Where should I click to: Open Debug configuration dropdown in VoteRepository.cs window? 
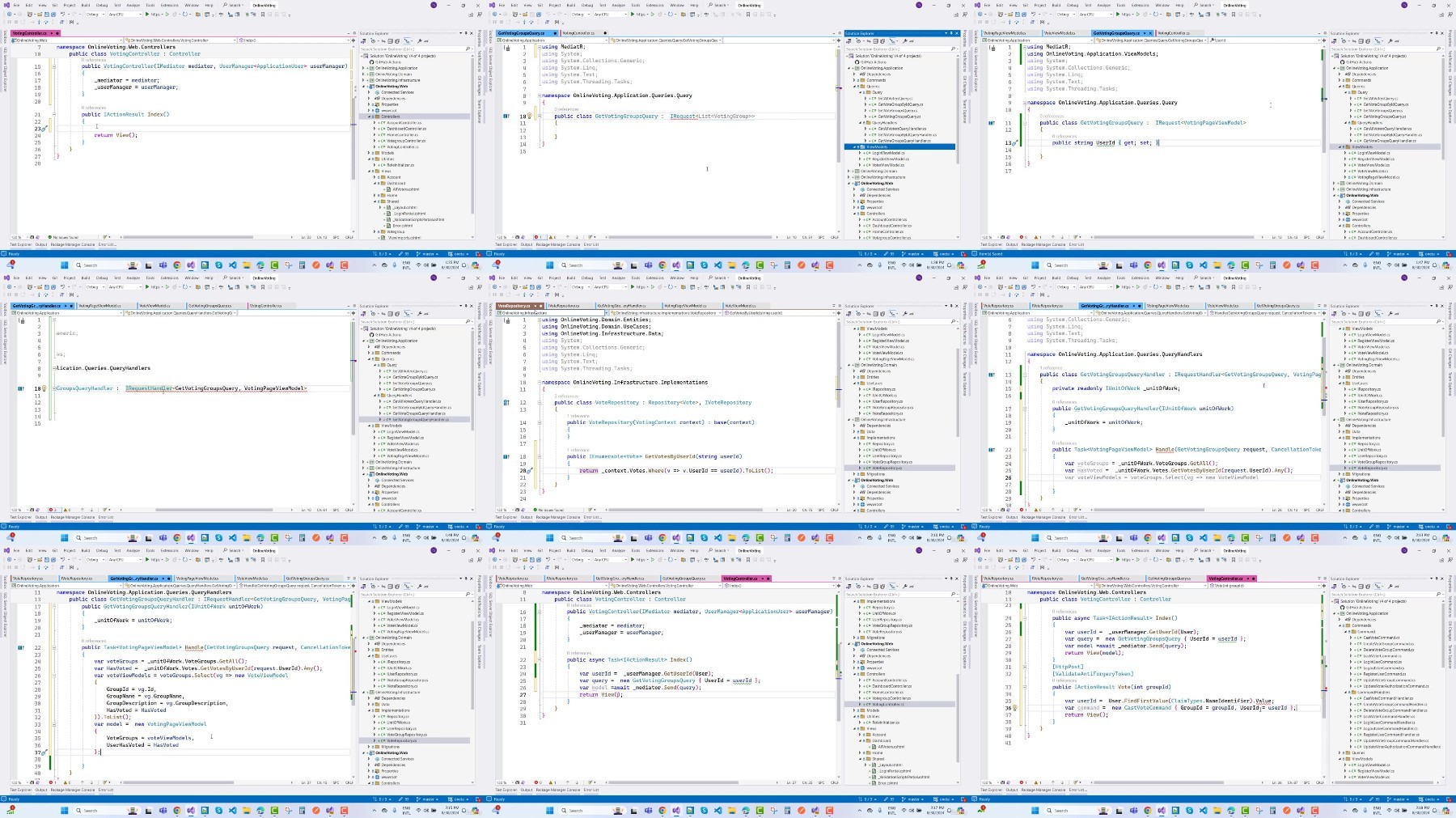click(581, 286)
